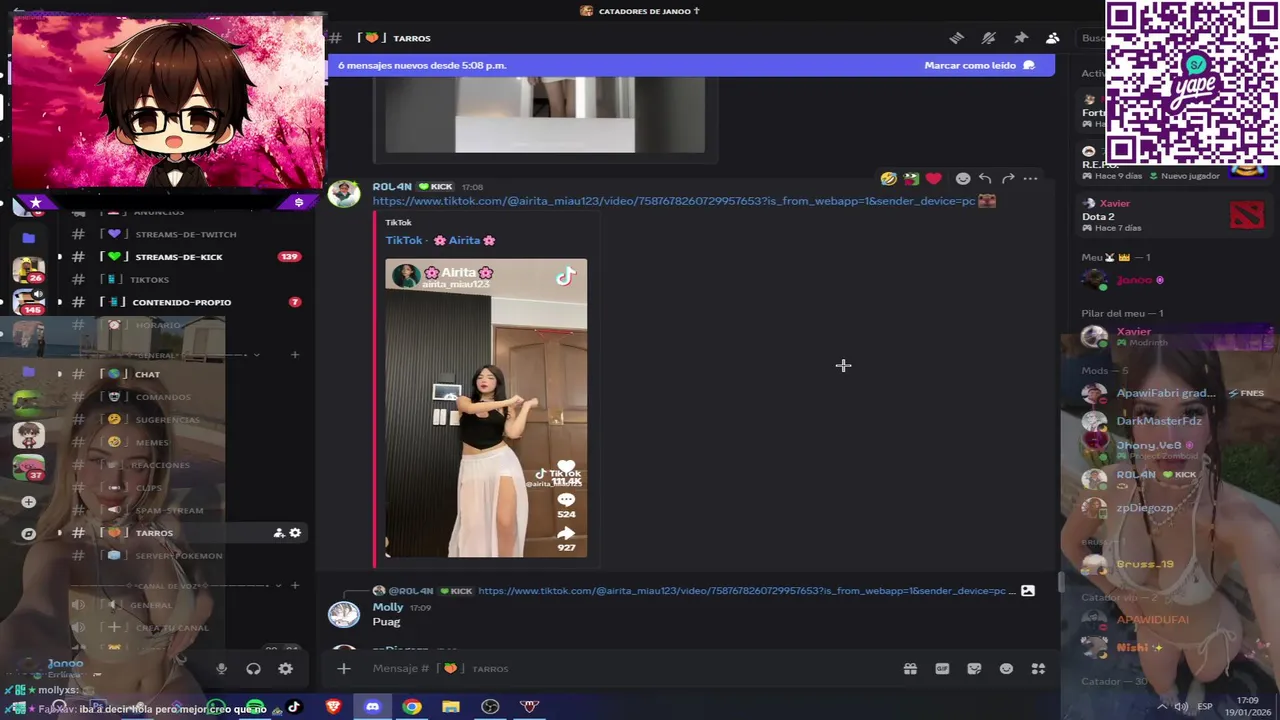This screenshot has width=1280, height=720.
Task: Join the Crea tu canal voice channel
Action: 185,628
